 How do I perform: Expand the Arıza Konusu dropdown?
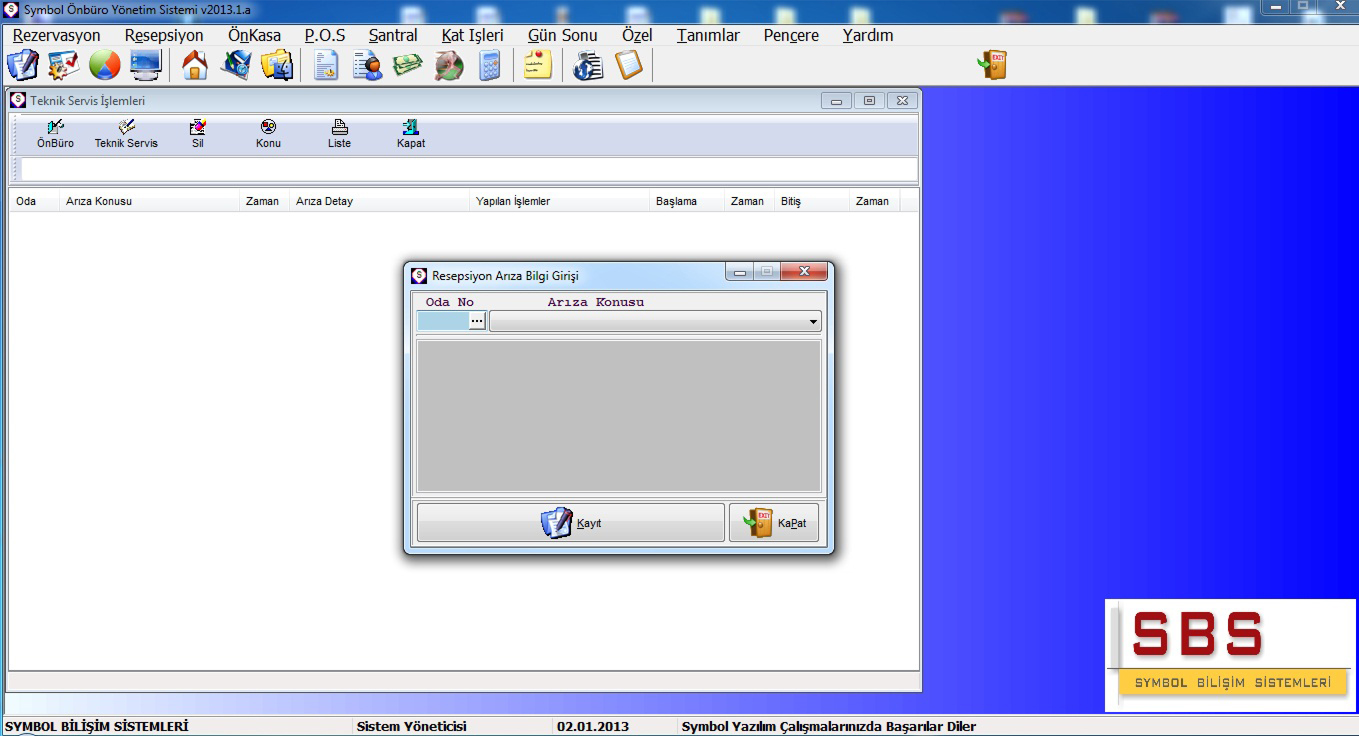click(x=813, y=322)
